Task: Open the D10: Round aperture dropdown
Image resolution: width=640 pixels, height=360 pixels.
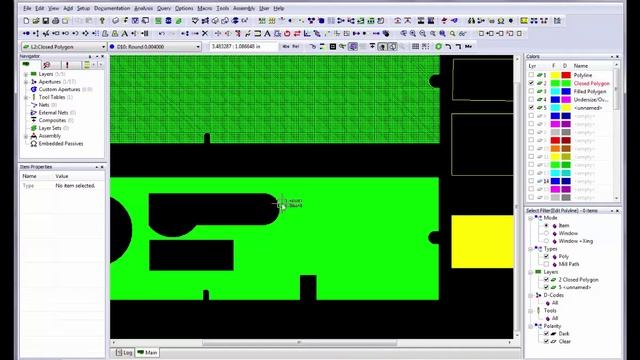Action: coord(198,47)
